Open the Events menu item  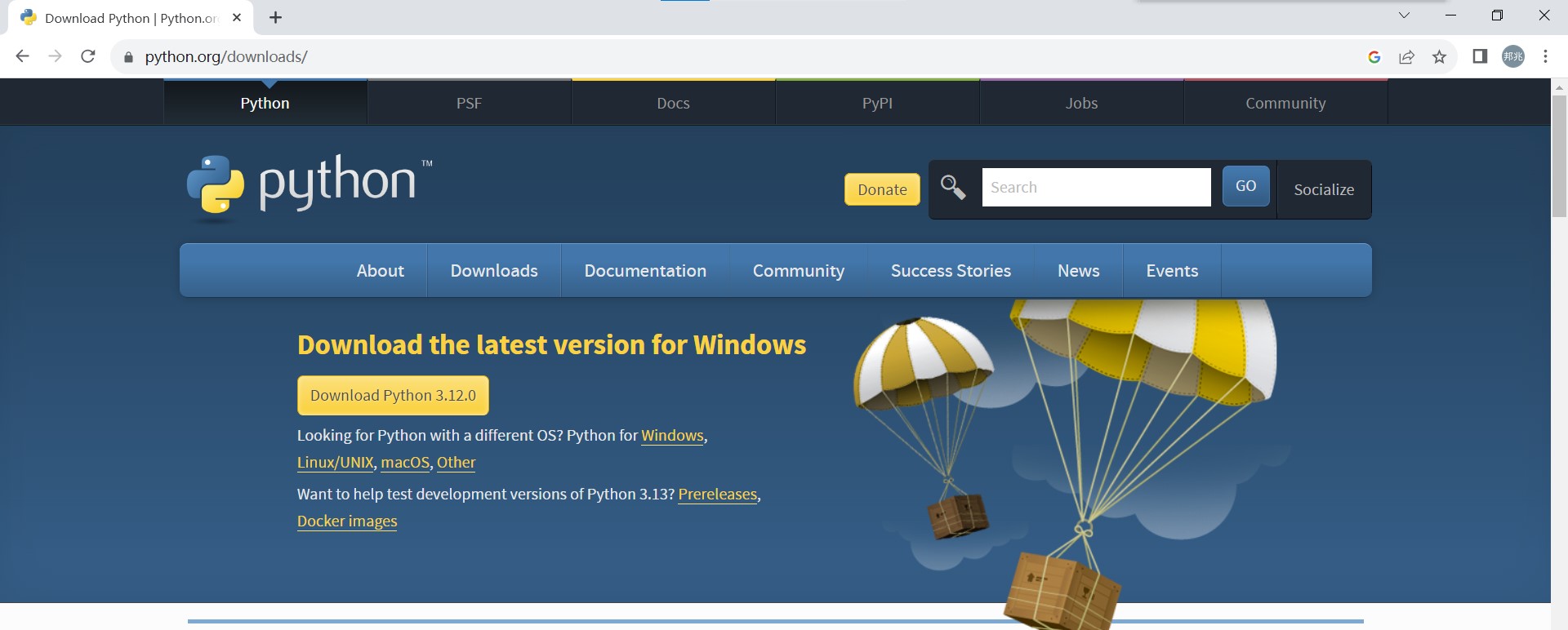click(x=1172, y=270)
